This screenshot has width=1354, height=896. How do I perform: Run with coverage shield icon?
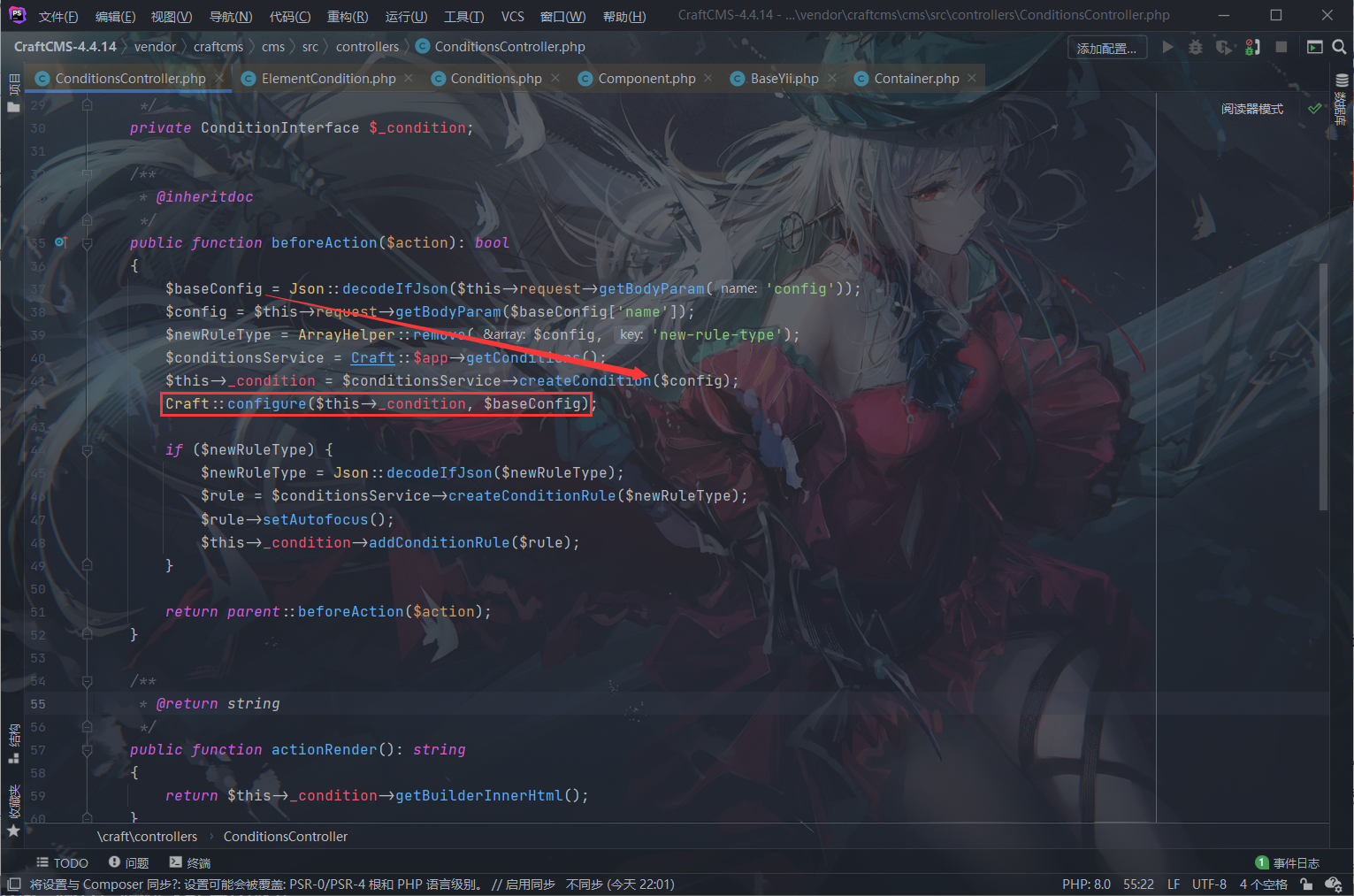[x=1224, y=47]
